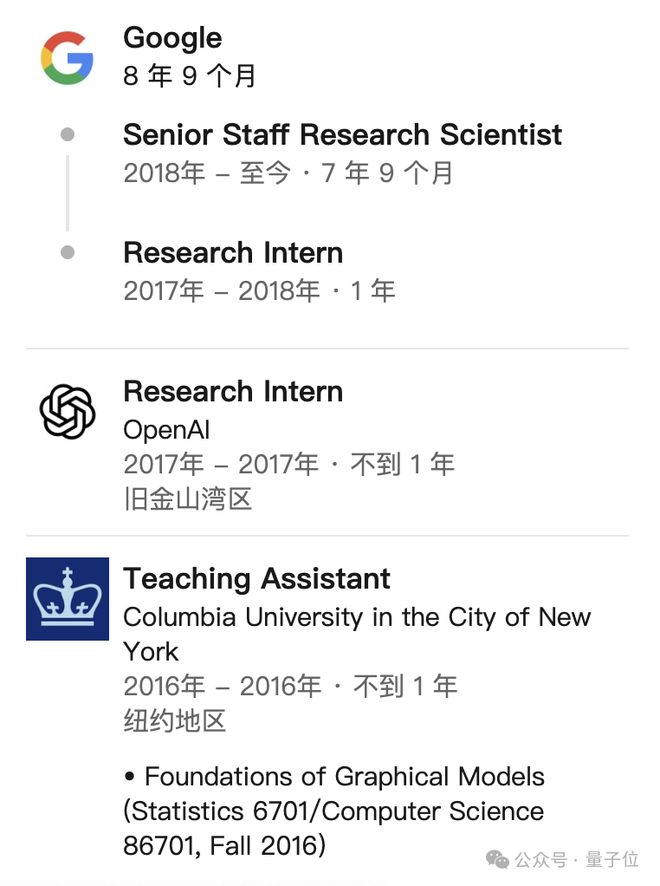Image resolution: width=660 pixels, height=886 pixels.
Task: Open the OpenAI Research Intern title
Action: [232, 391]
